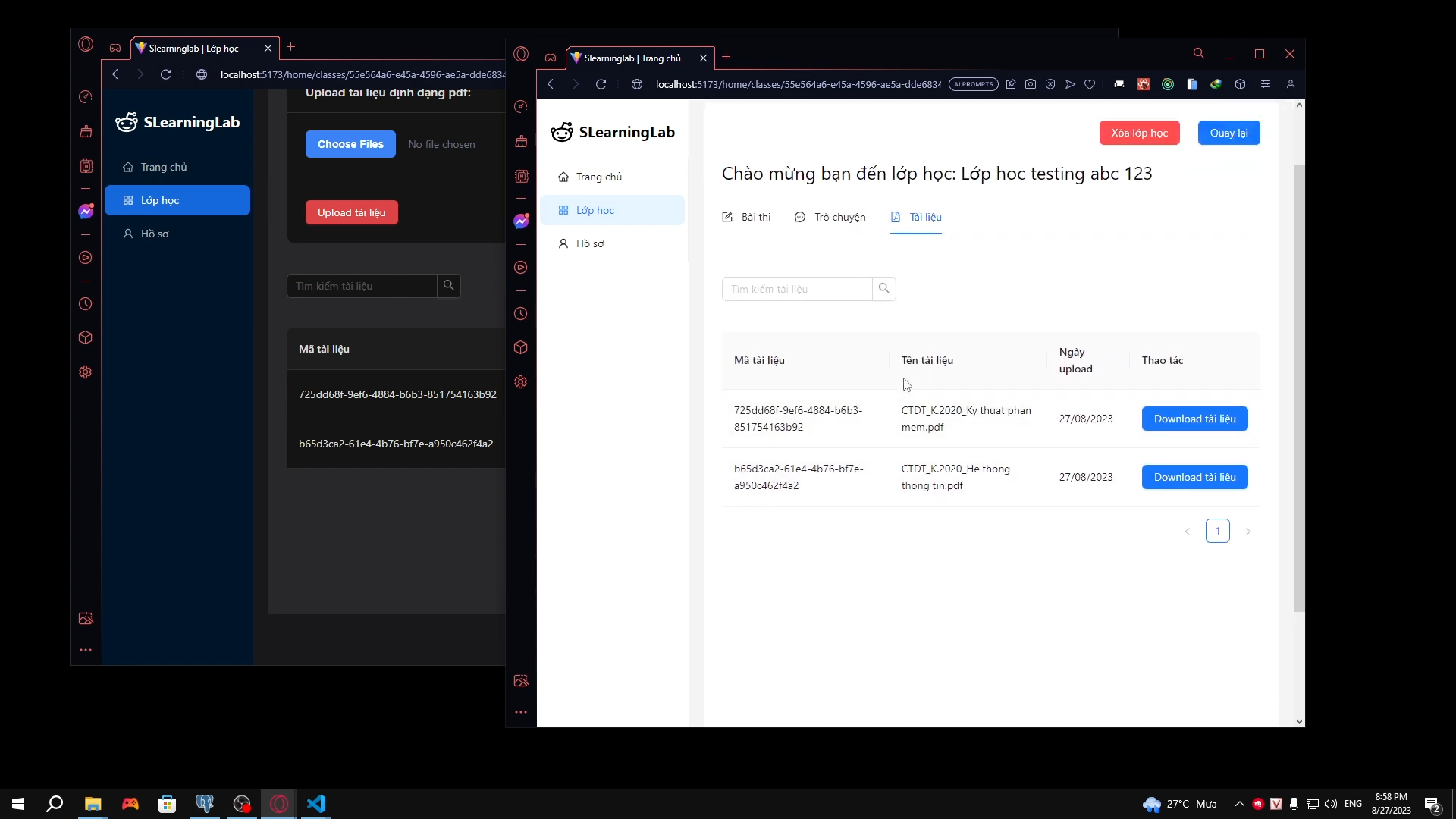Expand hidden icons in the system tray
Viewport: 1456px width, 819px height.
(x=1238, y=804)
